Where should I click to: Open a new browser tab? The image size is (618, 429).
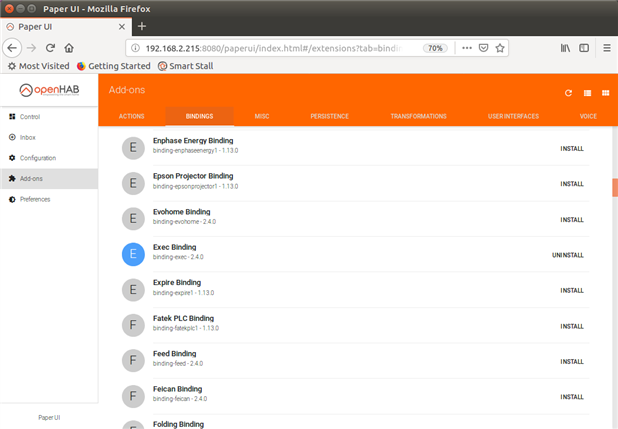[141, 25]
